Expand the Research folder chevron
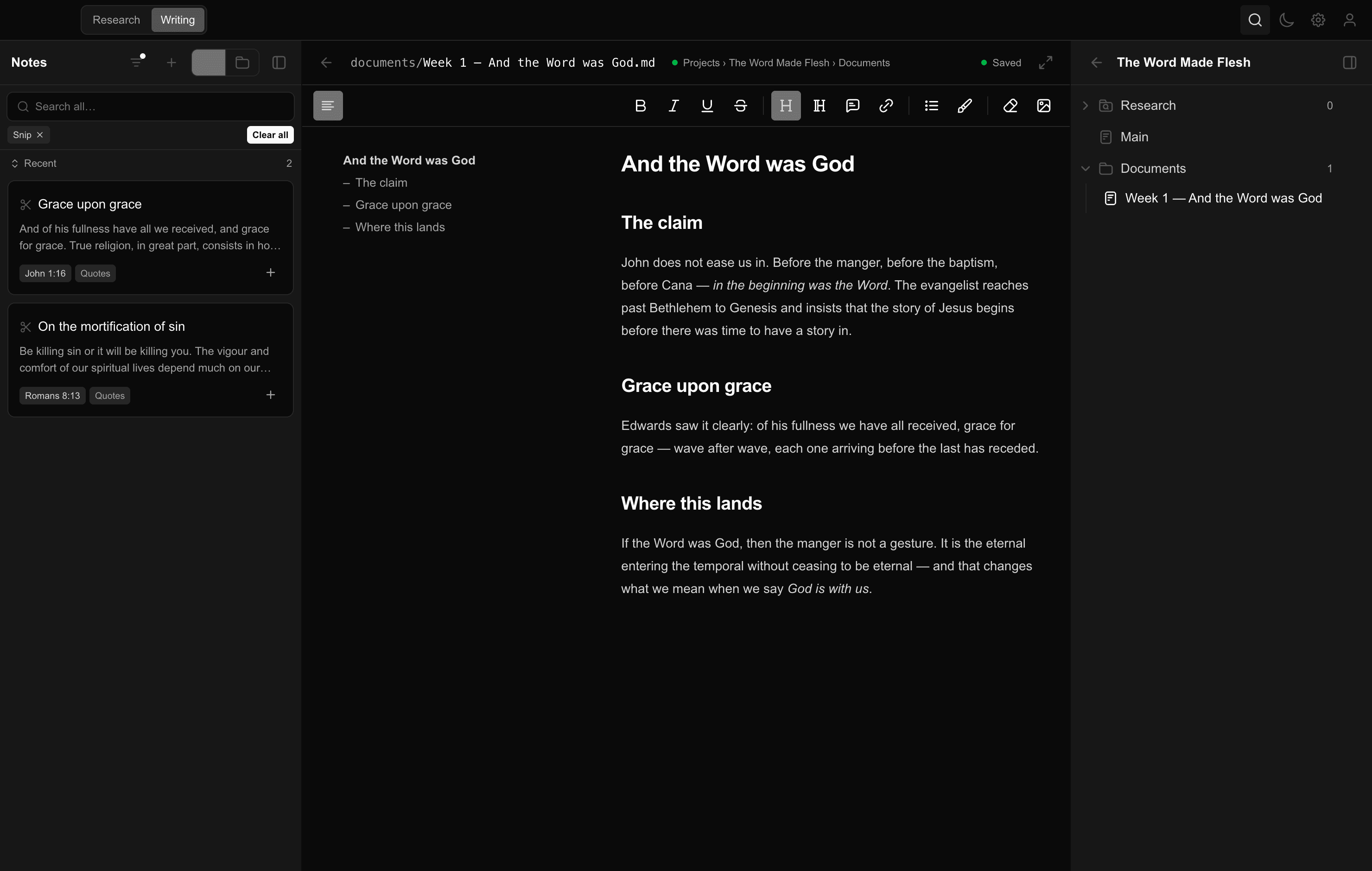This screenshot has height=871, width=1372. click(1086, 105)
